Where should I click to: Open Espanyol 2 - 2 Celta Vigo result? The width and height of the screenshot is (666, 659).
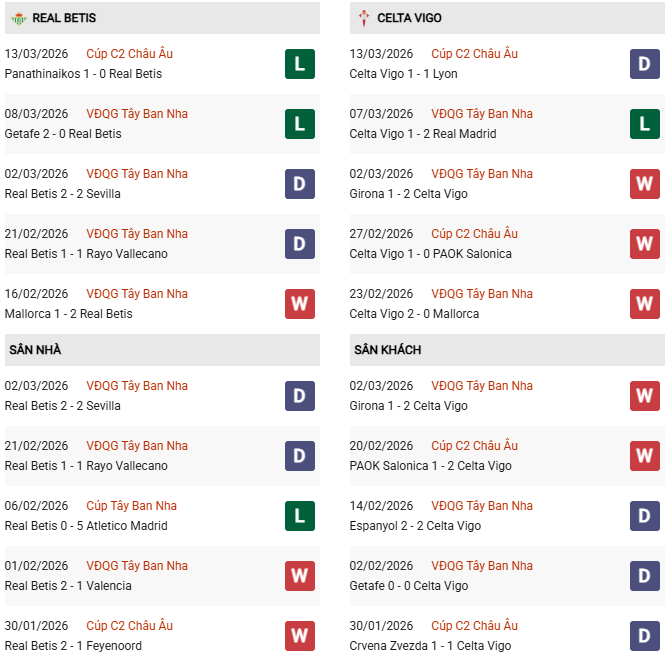(x=415, y=526)
